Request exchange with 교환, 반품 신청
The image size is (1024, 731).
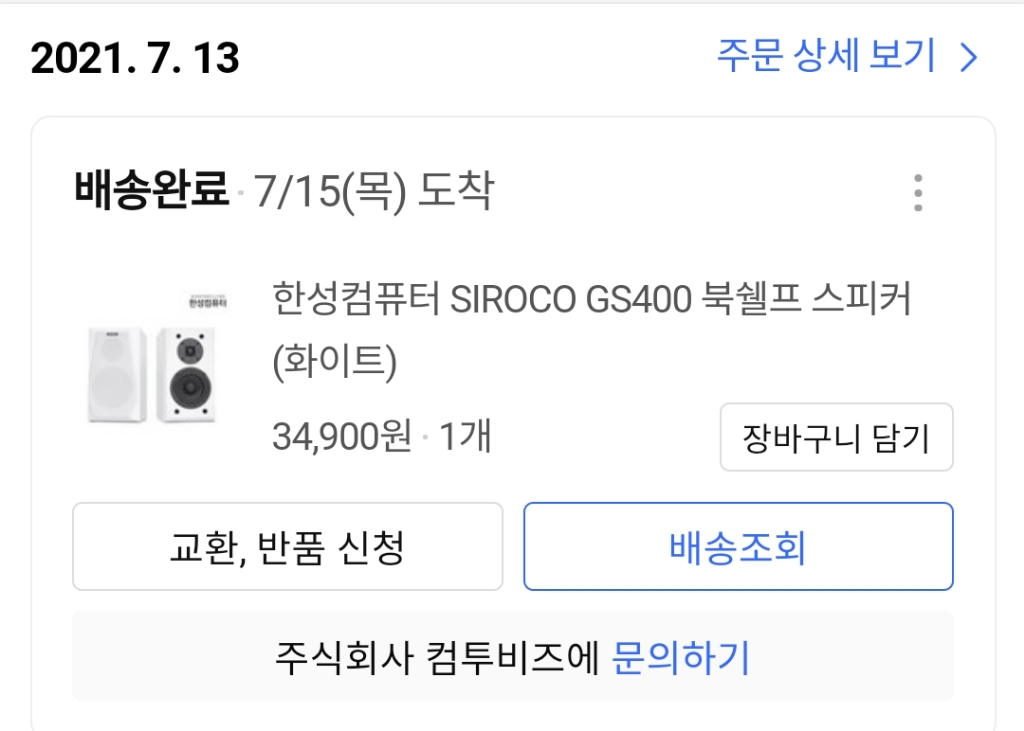point(287,547)
